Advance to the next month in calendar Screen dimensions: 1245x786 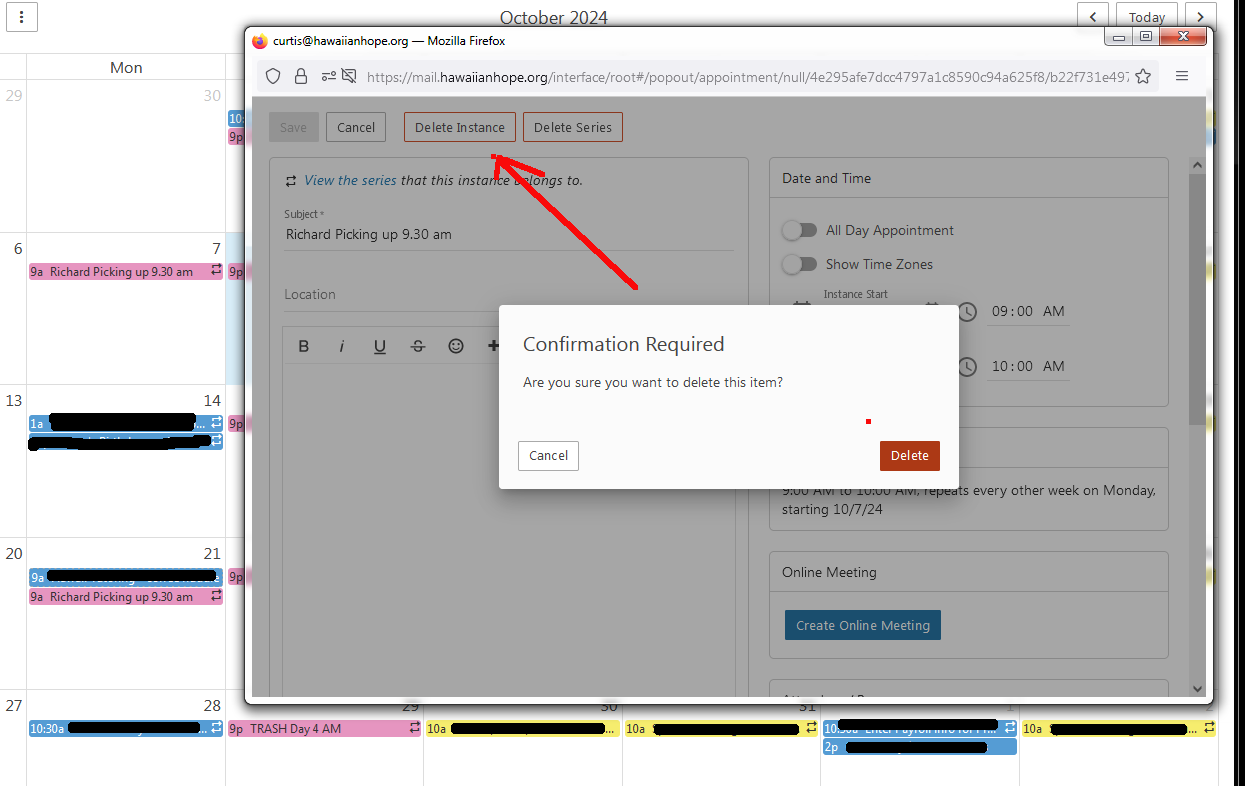tap(1201, 16)
